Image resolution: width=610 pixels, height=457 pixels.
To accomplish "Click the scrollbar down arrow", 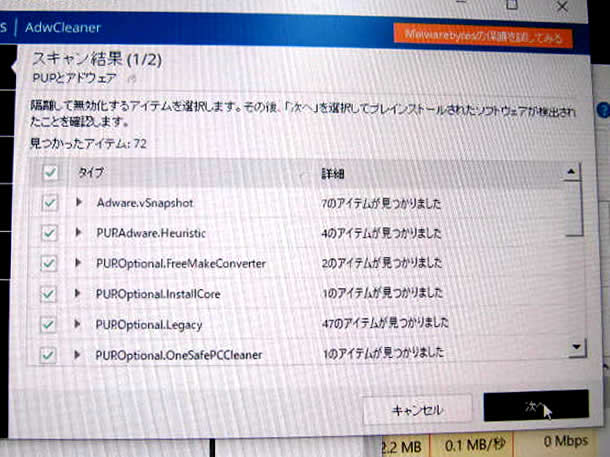I will click(x=576, y=347).
